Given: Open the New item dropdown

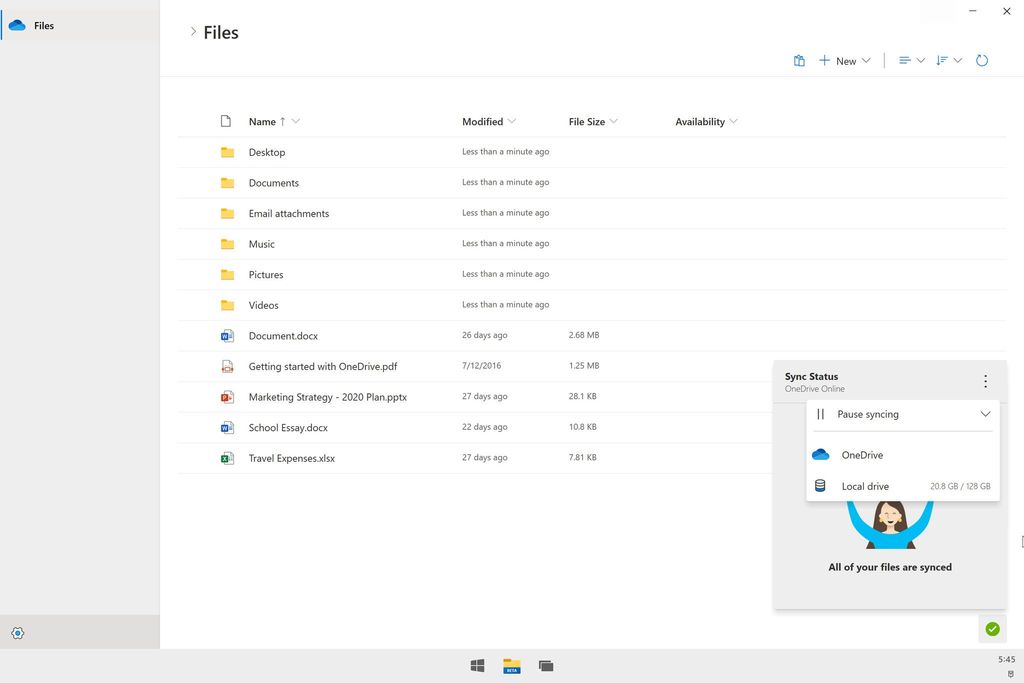Looking at the screenshot, I should 844,60.
